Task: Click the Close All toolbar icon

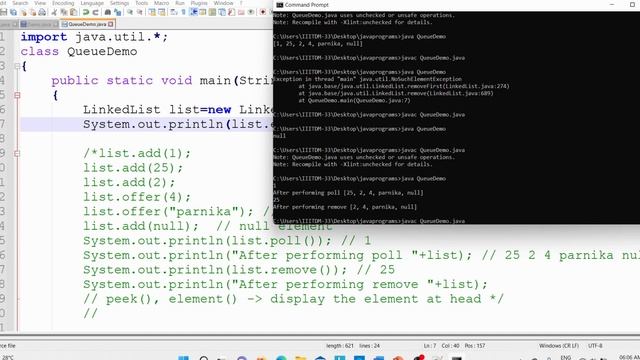Action: [33, 12]
